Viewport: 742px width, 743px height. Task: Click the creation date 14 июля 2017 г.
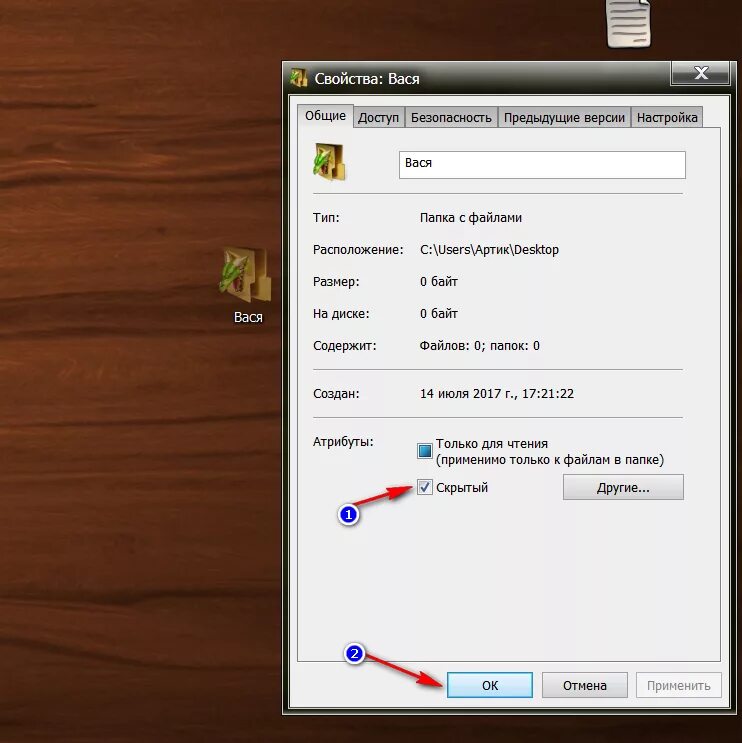pos(468,394)
